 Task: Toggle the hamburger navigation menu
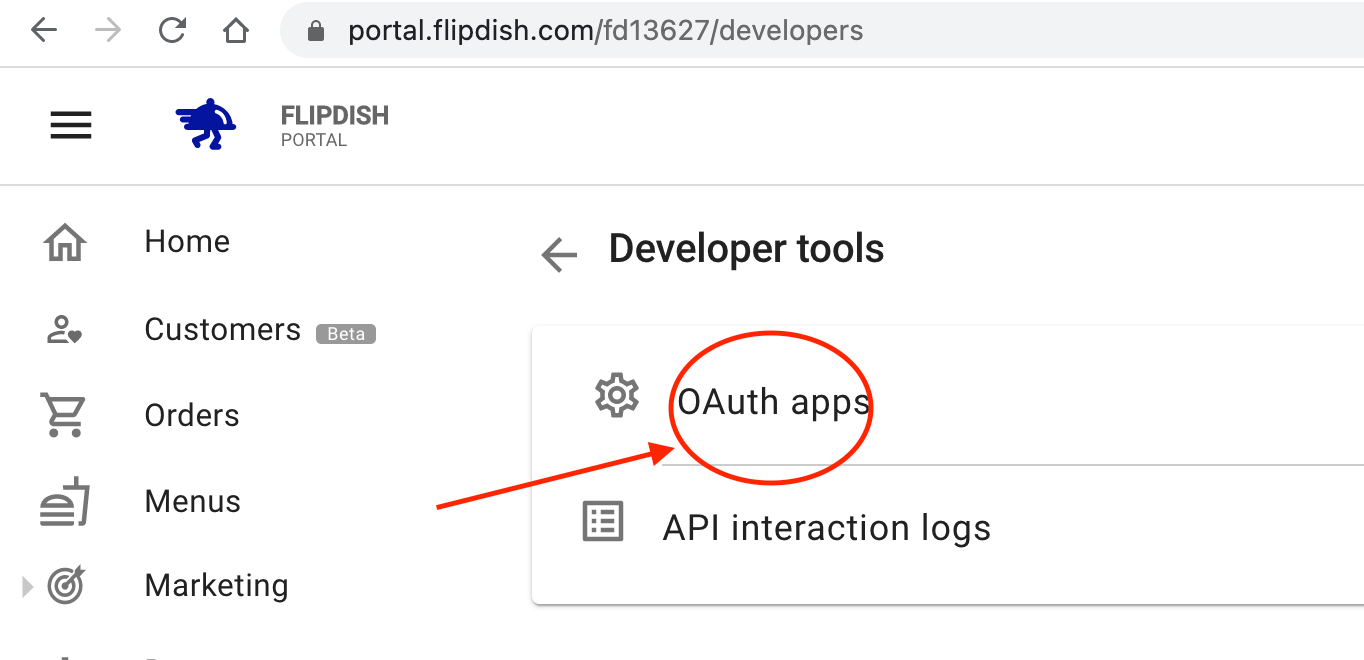point(71,125)
